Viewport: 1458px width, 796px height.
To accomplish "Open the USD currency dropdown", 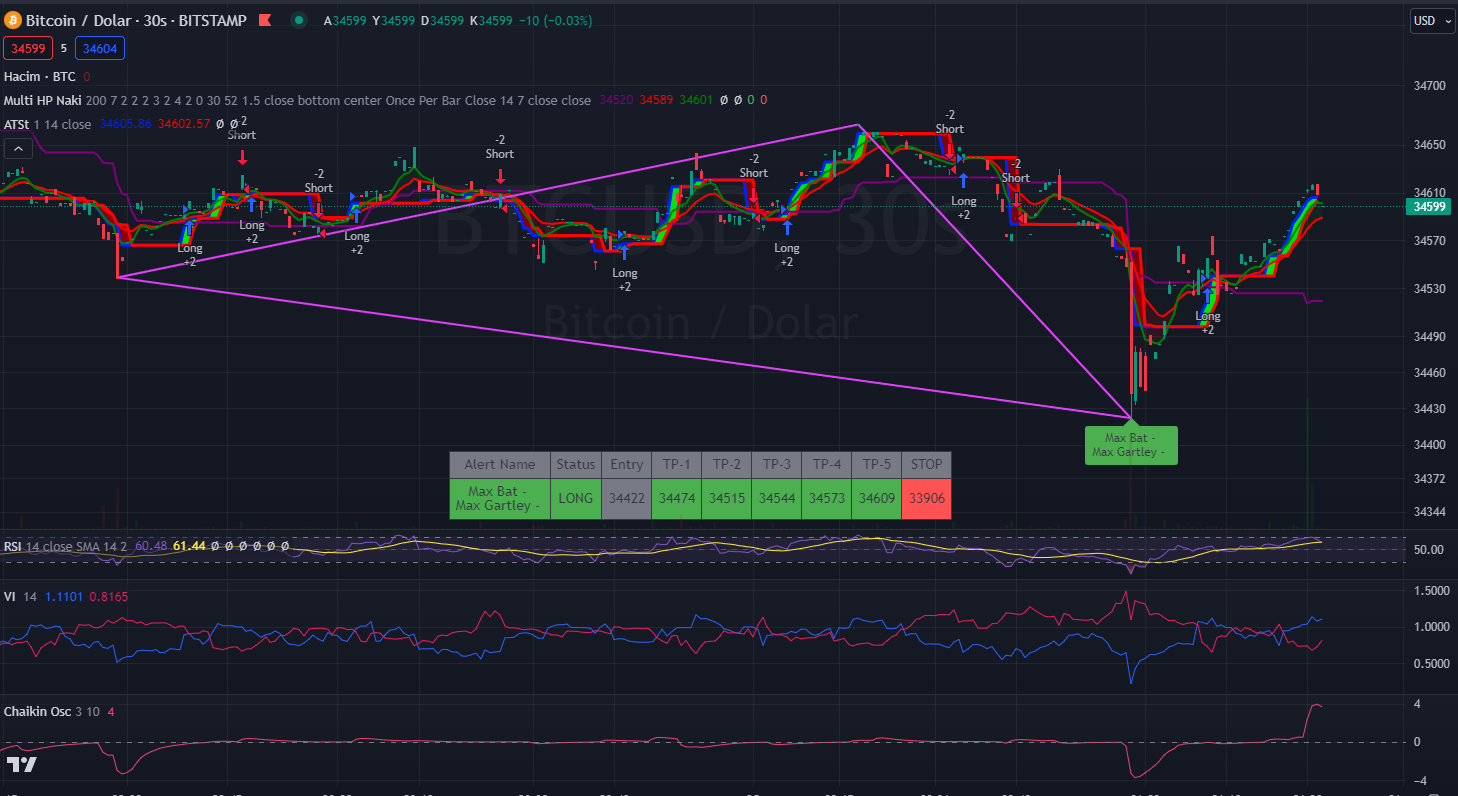I will pyautogui.click(x=1431, y=21).
